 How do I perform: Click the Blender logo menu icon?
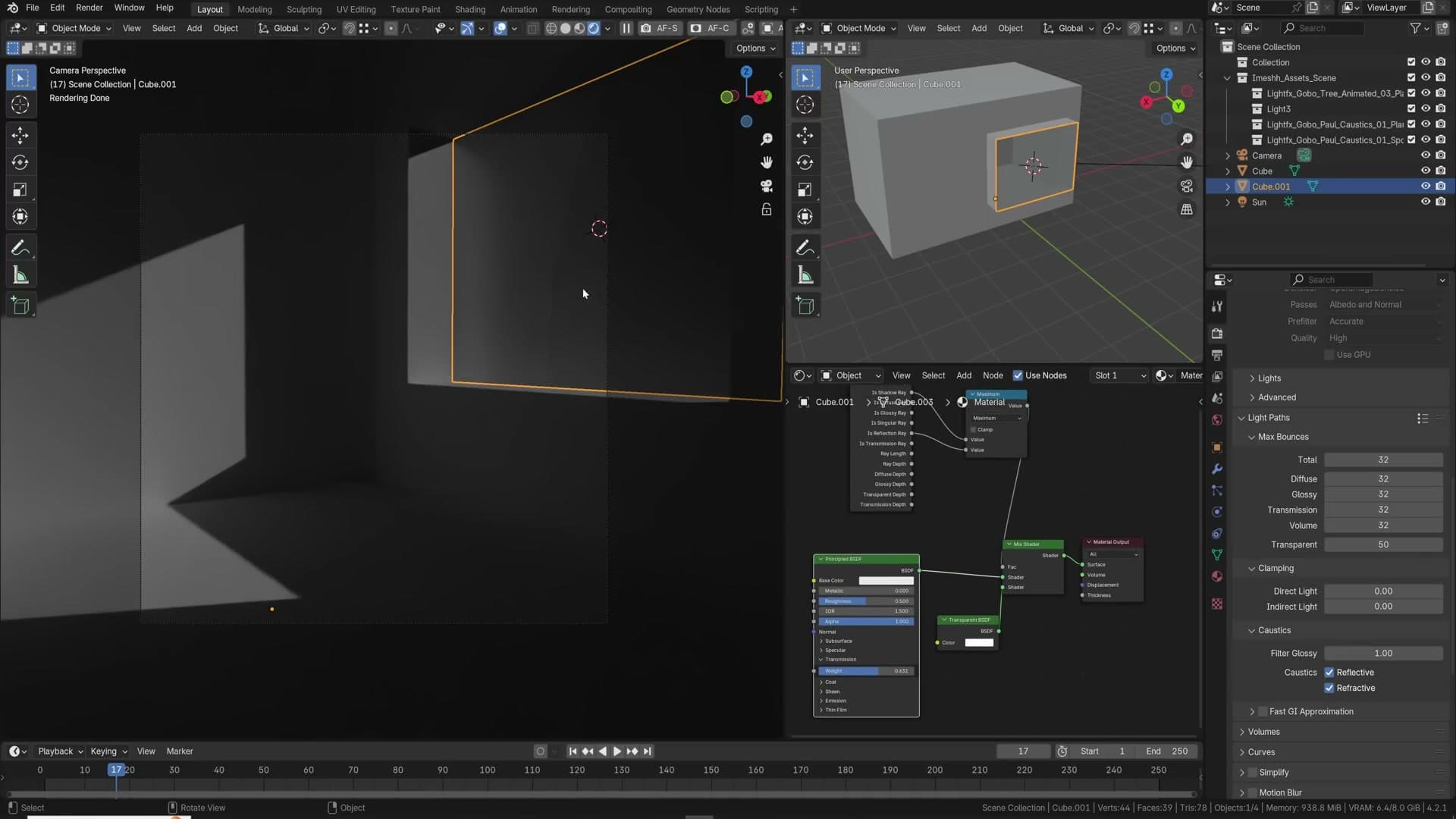pos(12,8)
